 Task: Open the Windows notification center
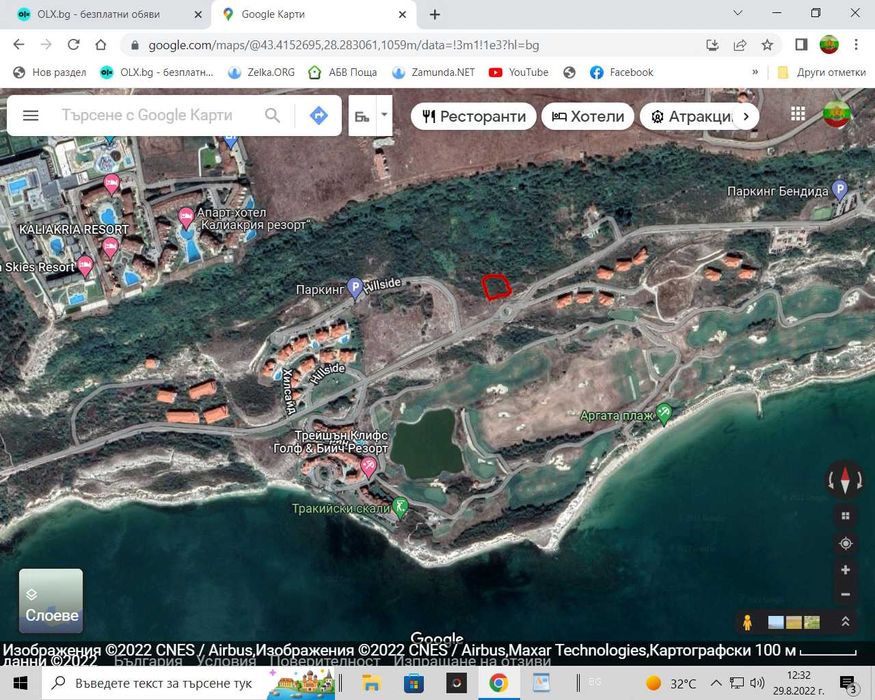coord(848,684)
